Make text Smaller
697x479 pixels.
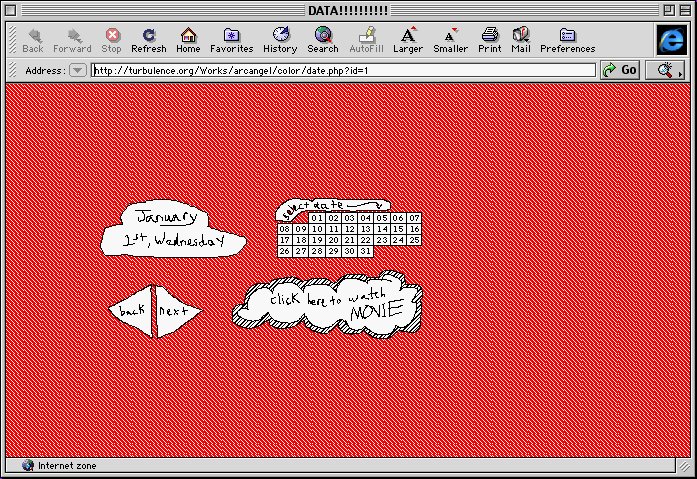point(451,40)
